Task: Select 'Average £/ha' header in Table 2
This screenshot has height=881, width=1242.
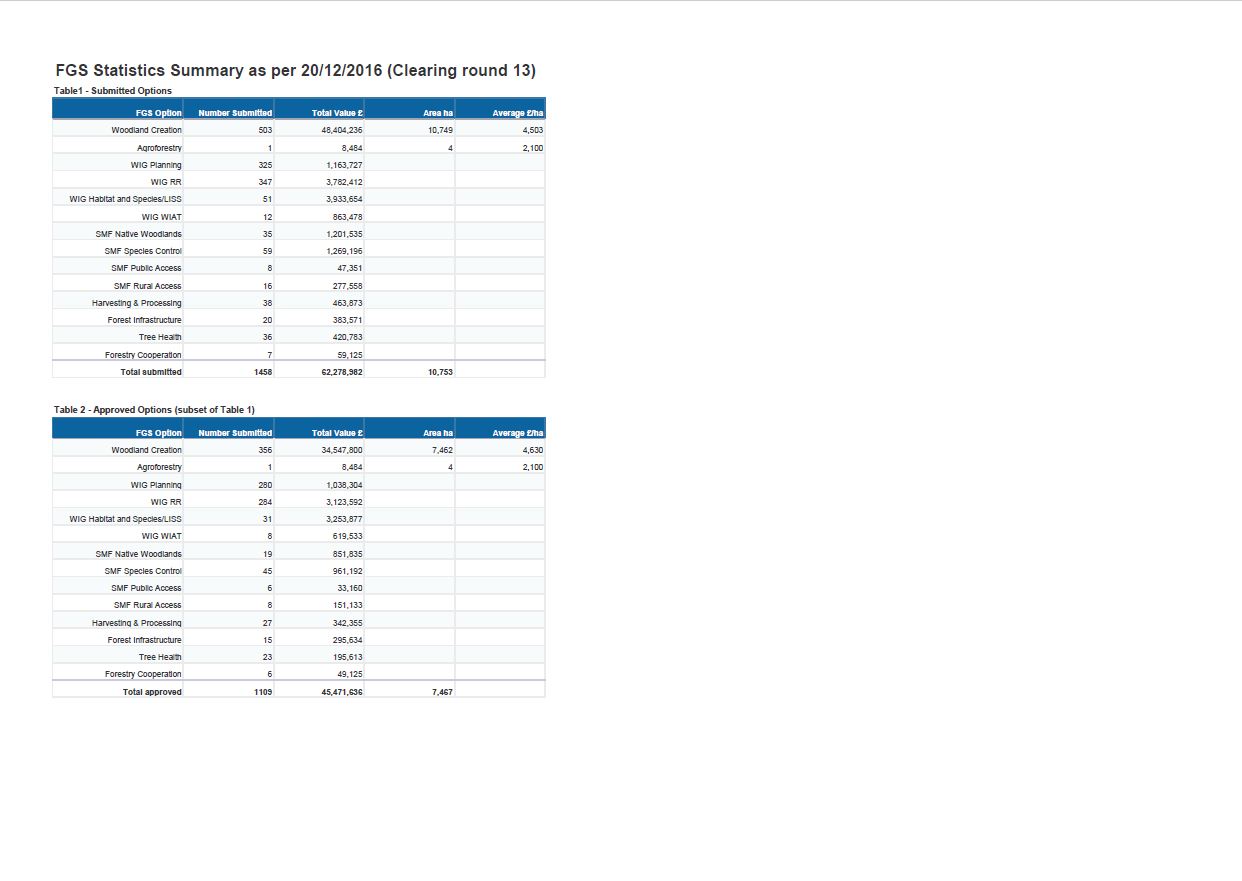Action: tap(517, 433)
